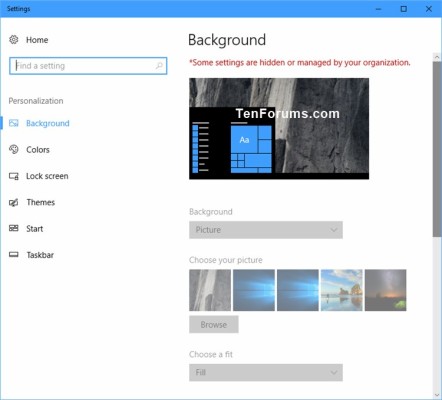
Task: Select the beach sea stack picture thumbnail
Action: (x=342, y=290)
